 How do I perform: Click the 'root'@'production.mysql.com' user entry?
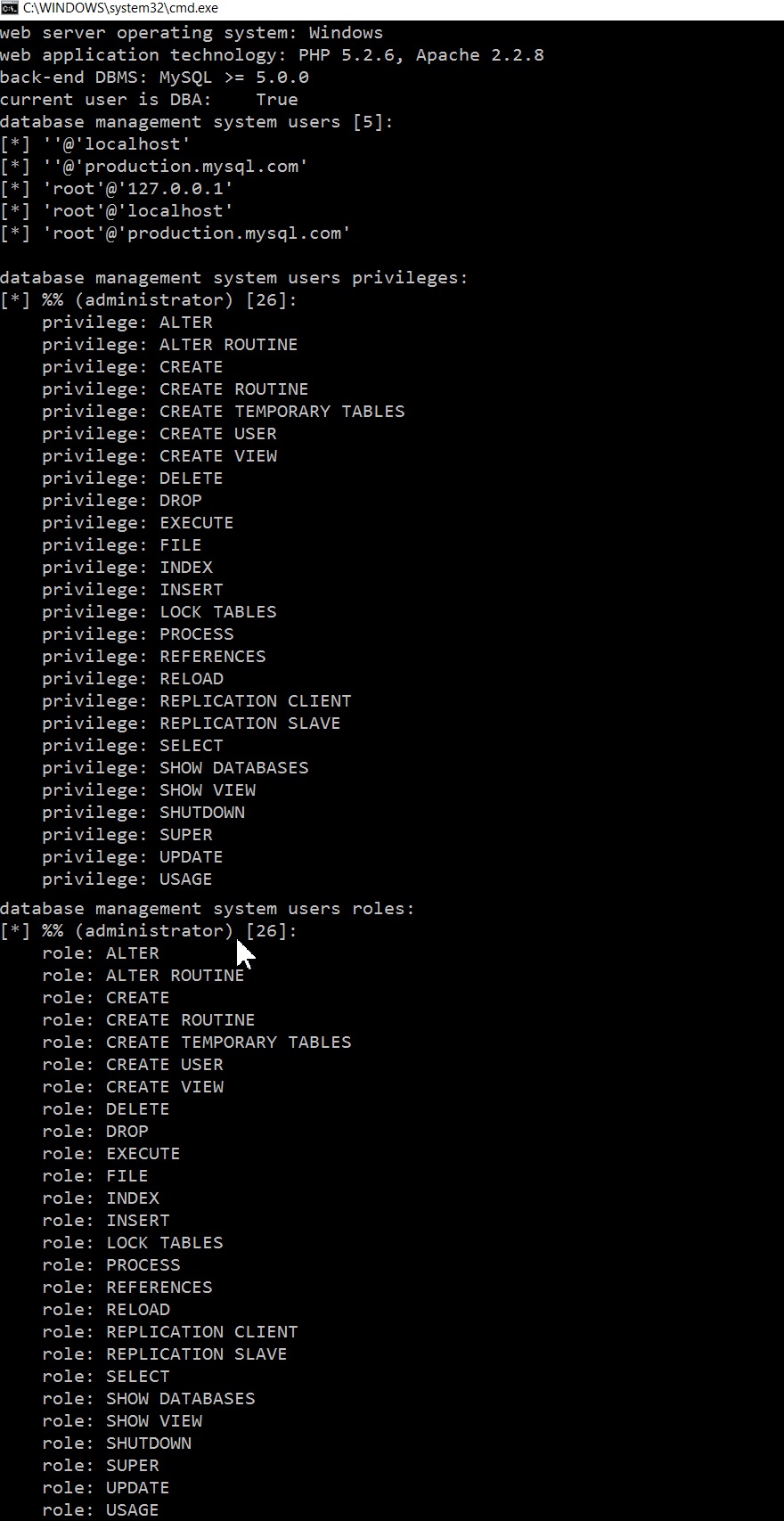196,233
